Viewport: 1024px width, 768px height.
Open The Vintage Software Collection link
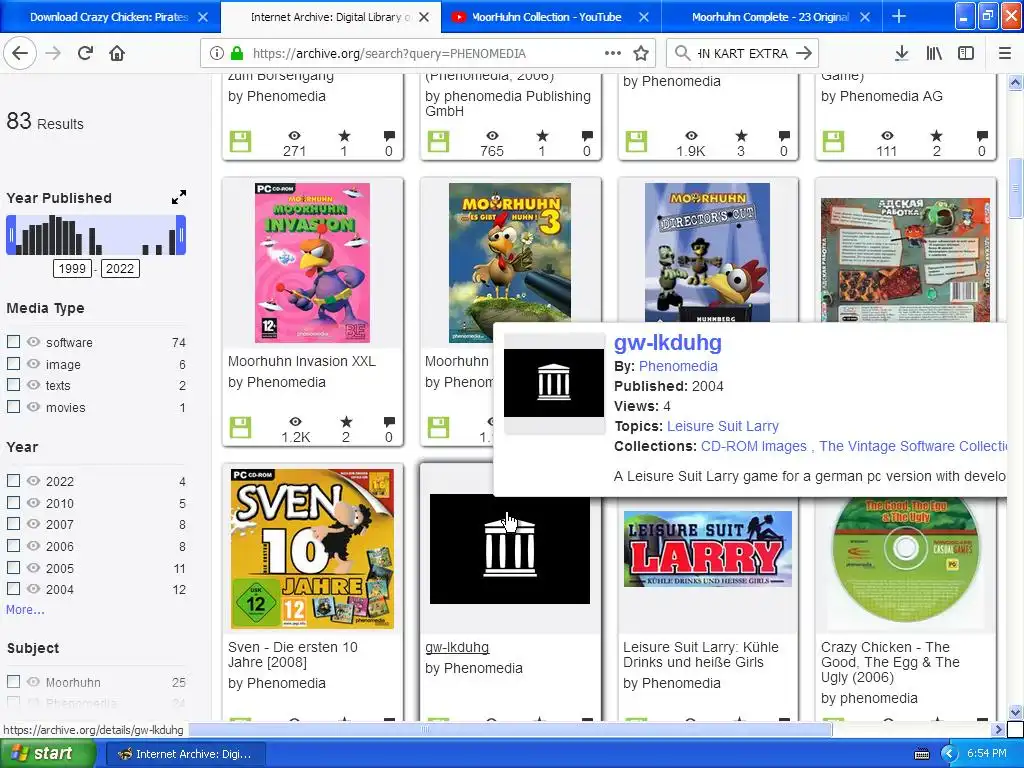913,446
